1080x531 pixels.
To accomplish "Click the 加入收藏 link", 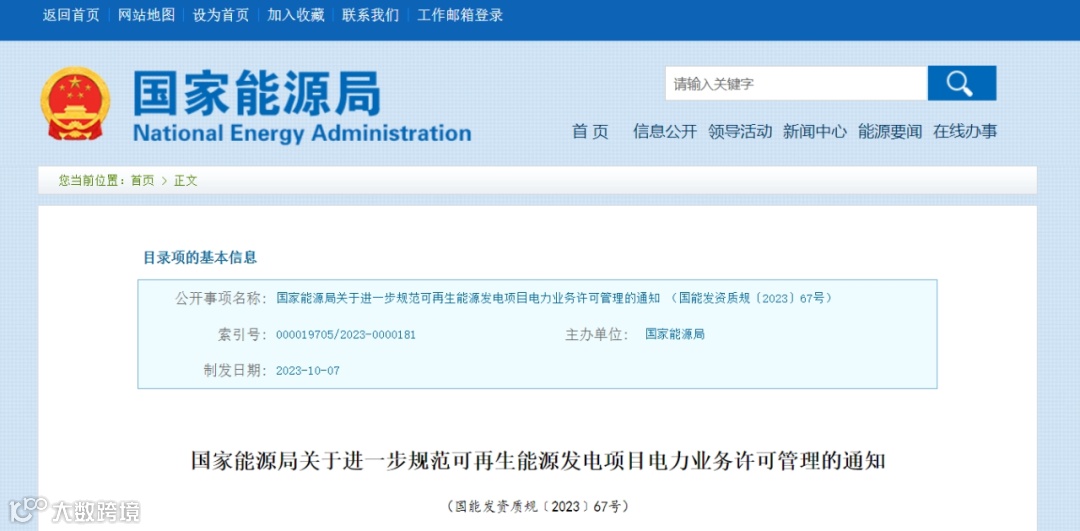I will point(295,15).
